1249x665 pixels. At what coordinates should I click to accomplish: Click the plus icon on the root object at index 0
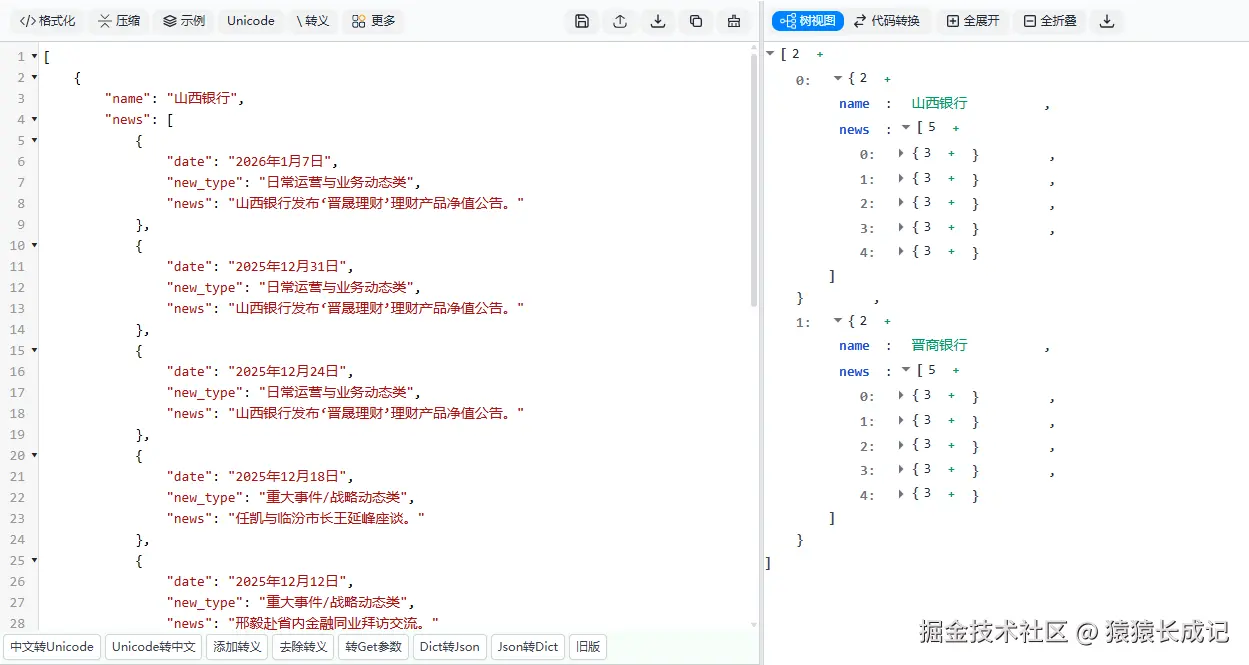(x=887, y=79)
